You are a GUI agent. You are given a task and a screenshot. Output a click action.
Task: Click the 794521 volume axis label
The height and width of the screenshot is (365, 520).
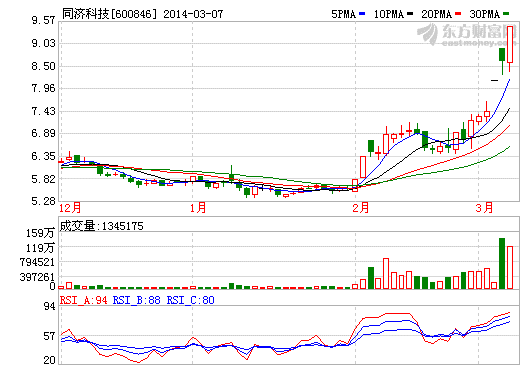tap(37, 262)
